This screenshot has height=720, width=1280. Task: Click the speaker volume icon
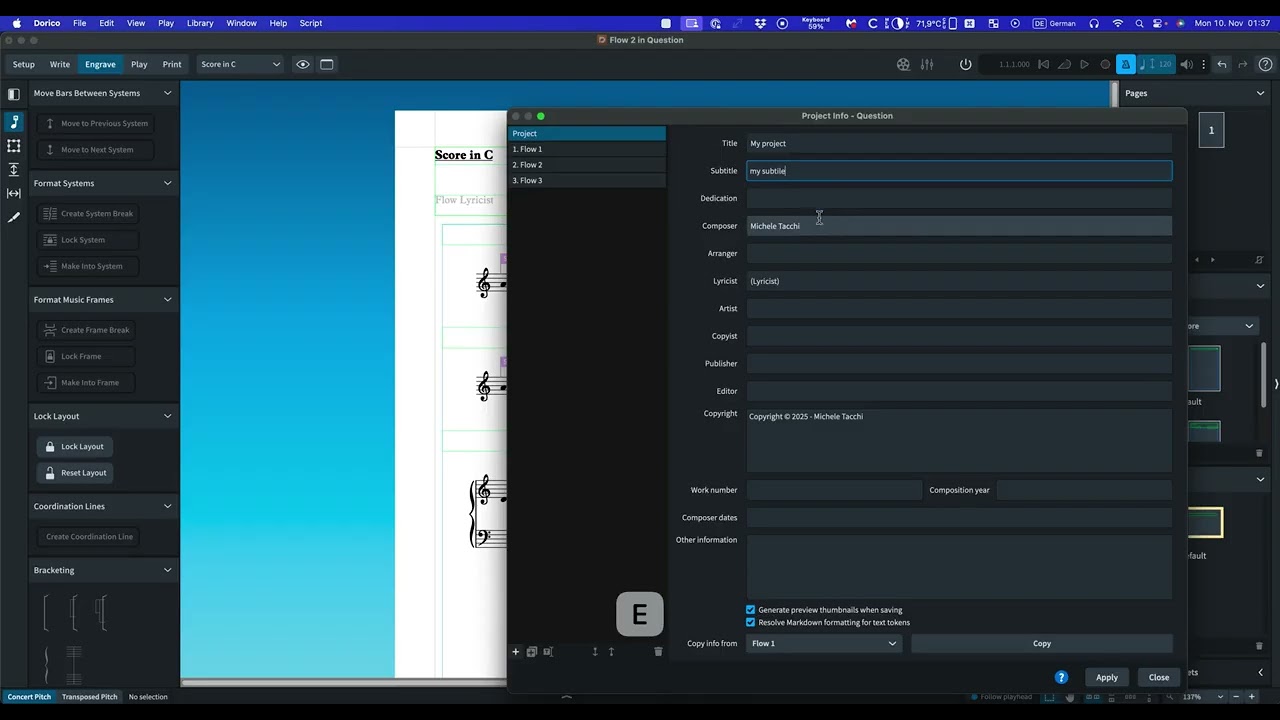[x=1186, y=64]
